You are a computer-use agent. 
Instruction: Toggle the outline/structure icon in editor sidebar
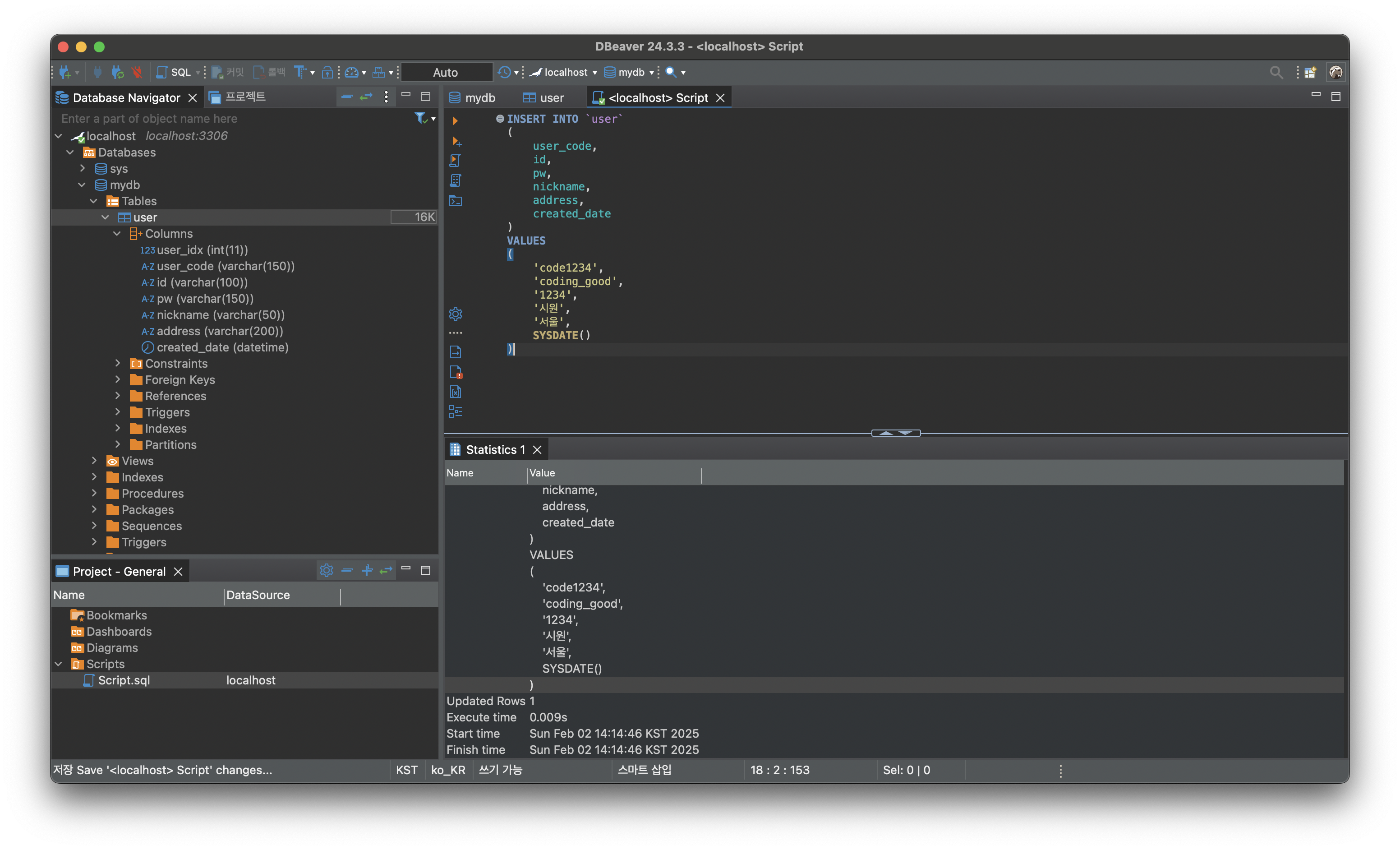coord(456,411)
